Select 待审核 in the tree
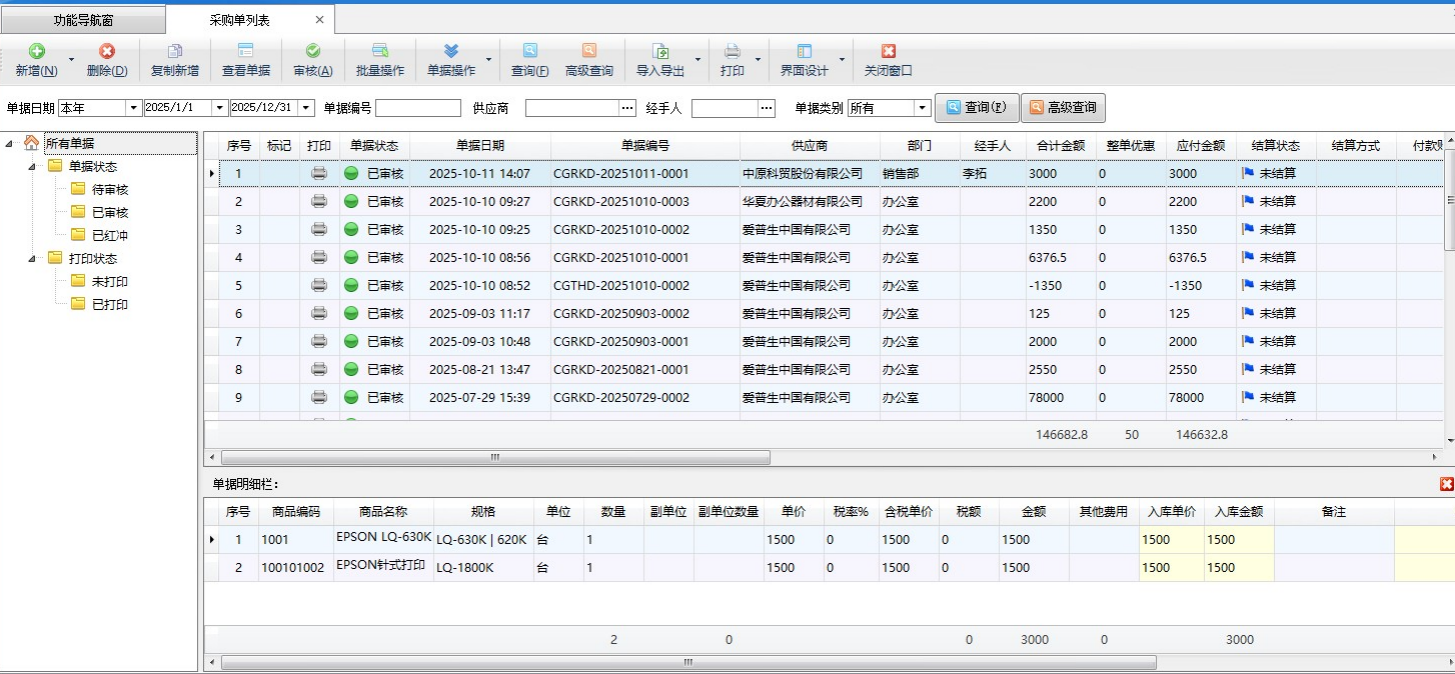Viewport: 1455px width, 674px height. [110, 189]
